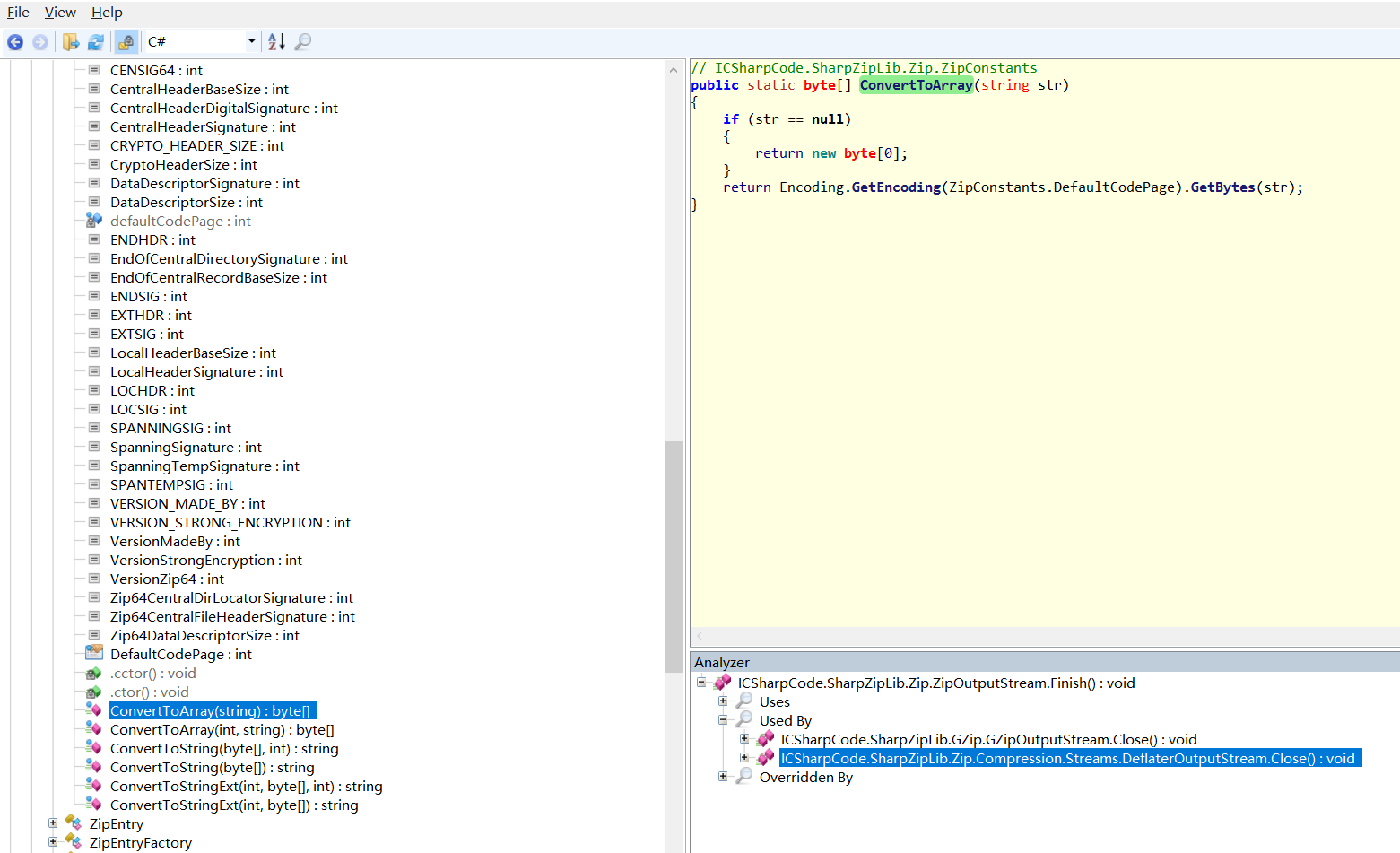Select ConvertToString(byte[], int) in the tree
Screen dimensions: 1400x853
[x=224, y=748]
